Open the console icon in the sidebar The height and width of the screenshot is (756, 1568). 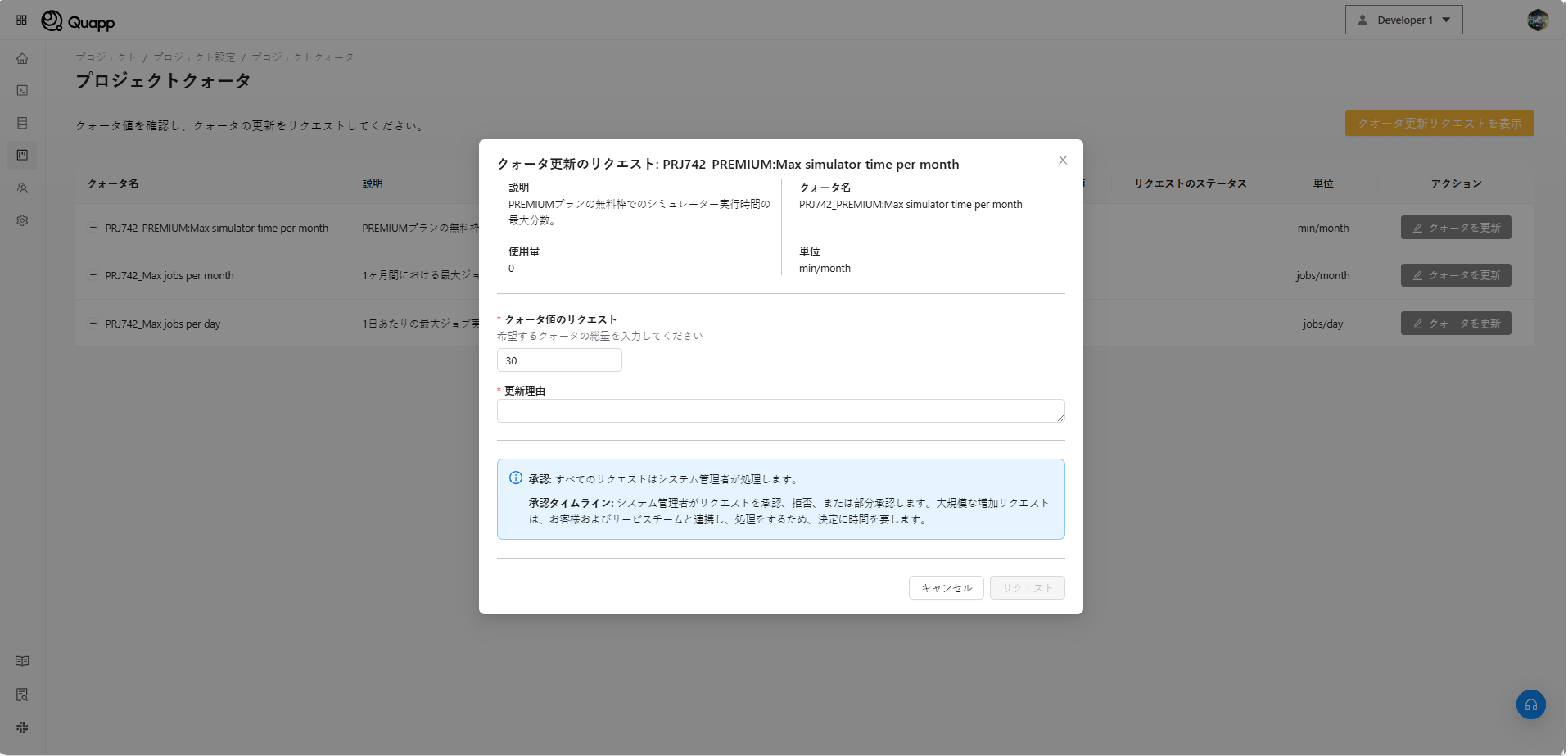point(22,90)
